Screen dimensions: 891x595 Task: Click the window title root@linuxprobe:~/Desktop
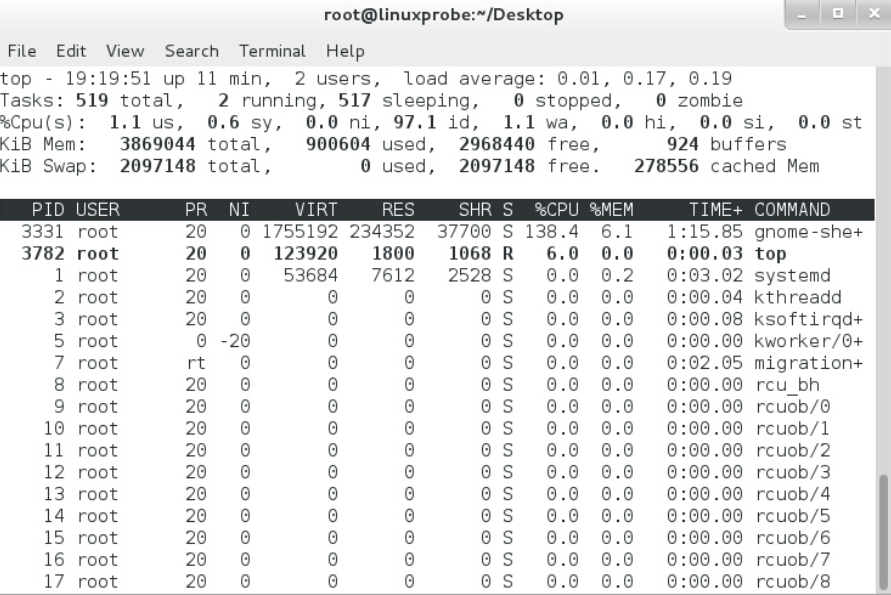(443, 15)
